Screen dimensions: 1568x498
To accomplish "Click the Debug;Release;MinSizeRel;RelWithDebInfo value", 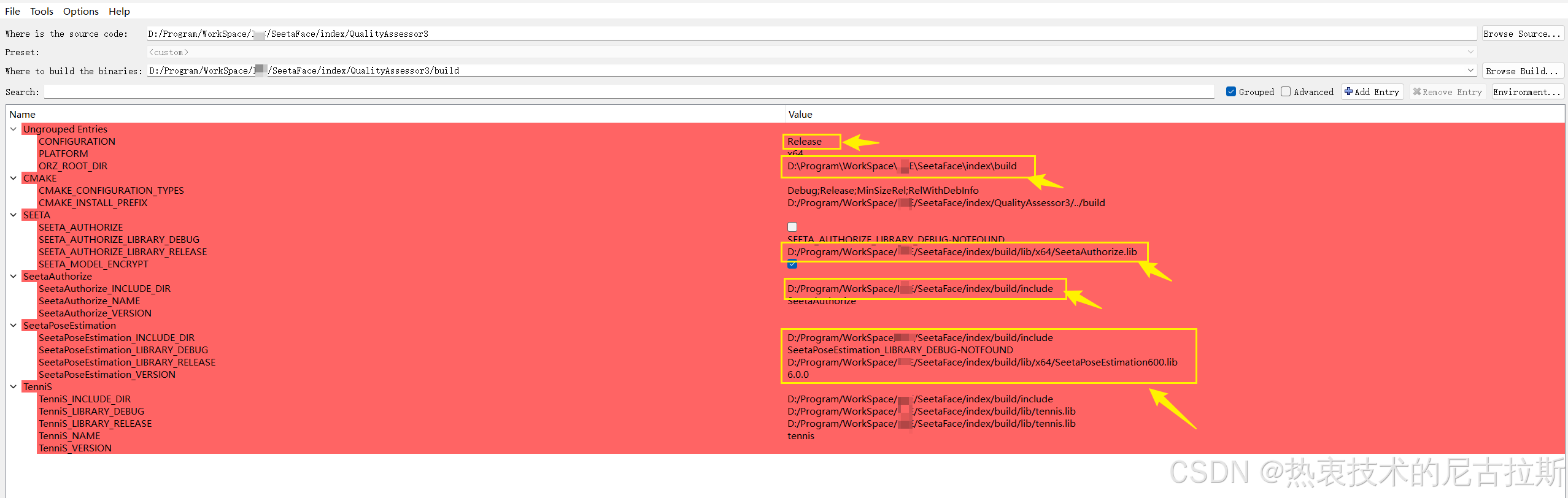I will 883,191.
